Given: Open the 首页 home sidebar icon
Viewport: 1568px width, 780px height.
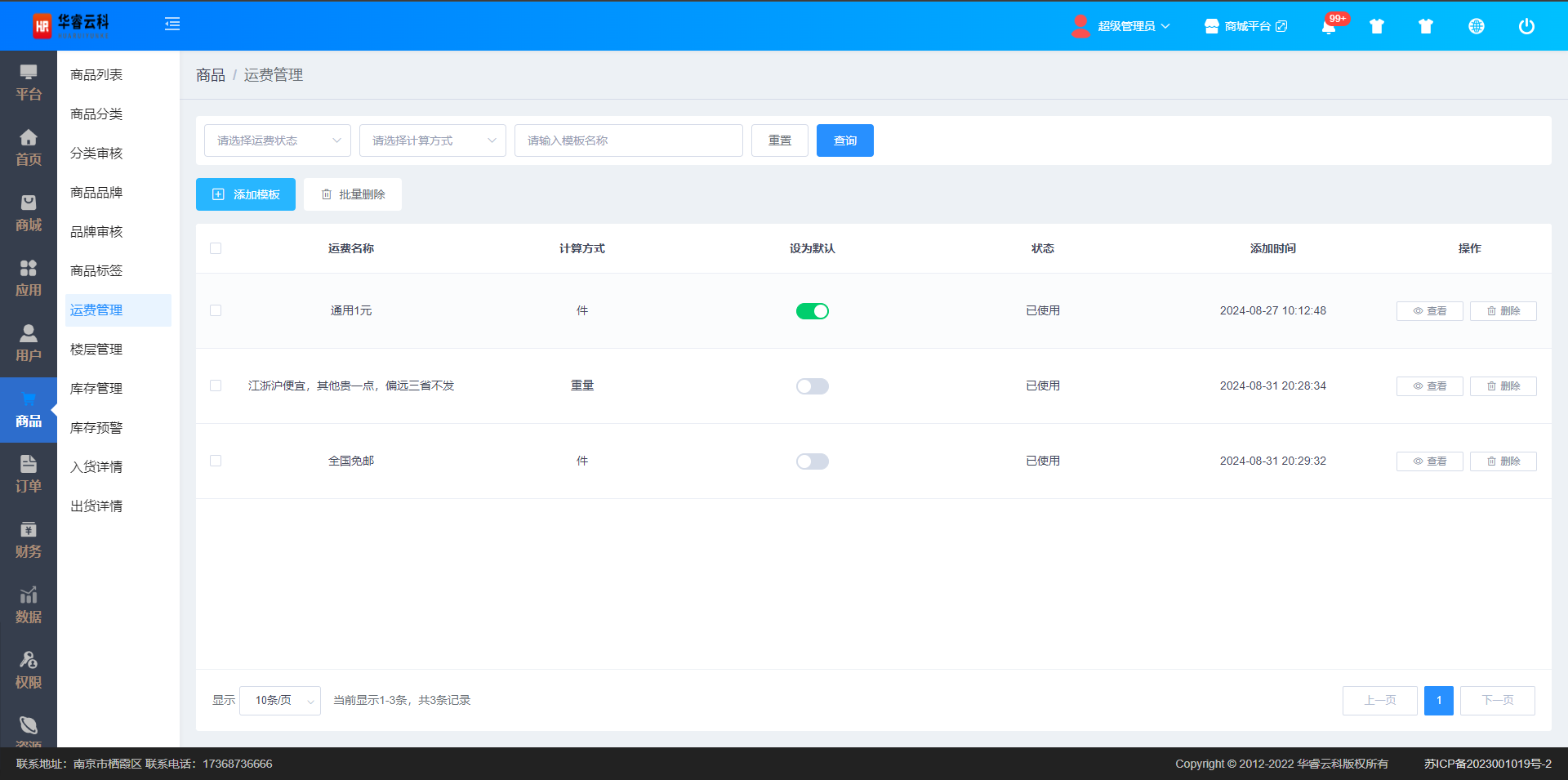Looking at the screenshot, I should [x=29, y=148].
